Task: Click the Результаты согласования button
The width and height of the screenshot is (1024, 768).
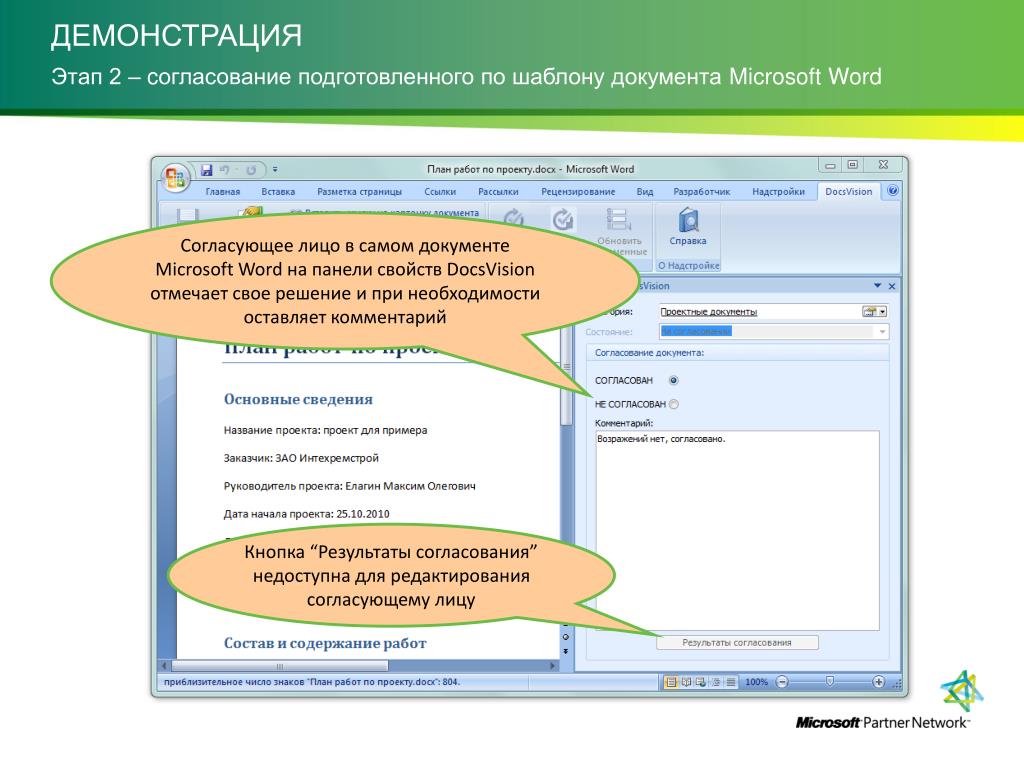Action: 737,643
